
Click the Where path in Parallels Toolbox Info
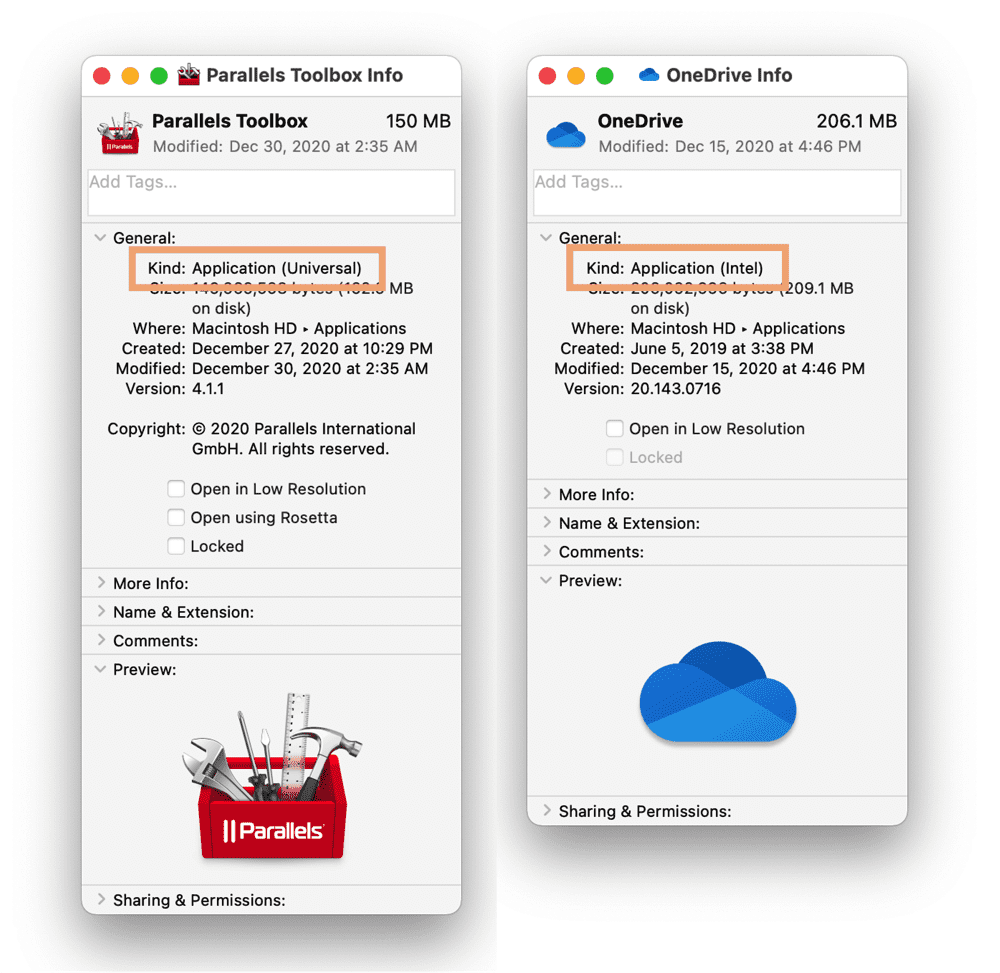(x=299, y=329)
